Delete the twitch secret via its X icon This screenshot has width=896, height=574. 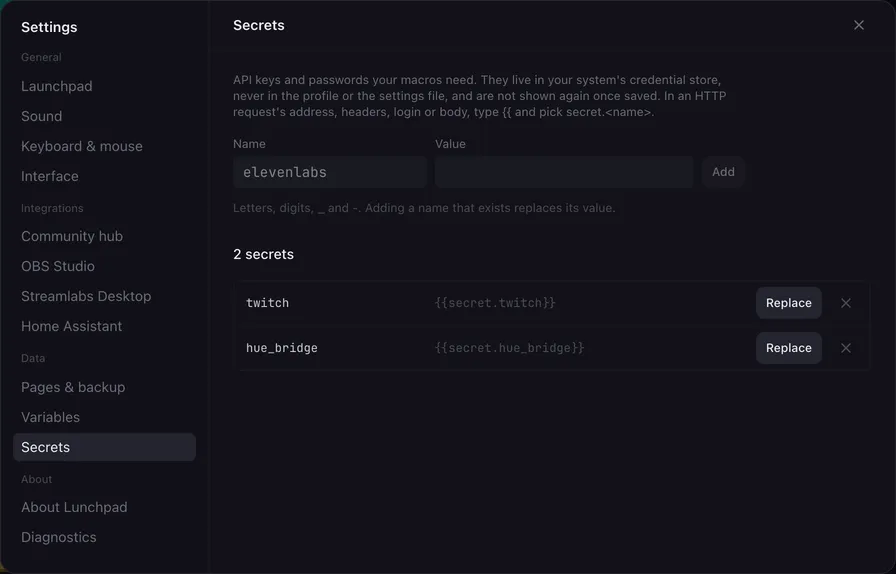click(x=846, y=303)
